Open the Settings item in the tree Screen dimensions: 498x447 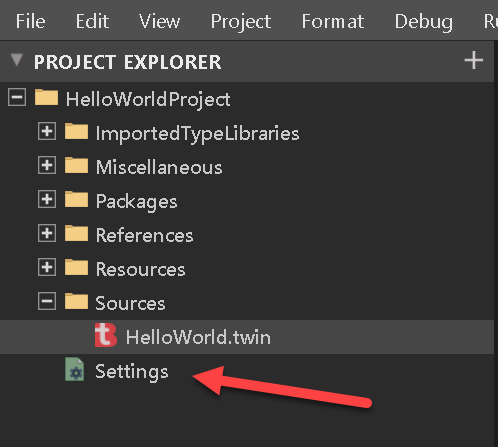[132, 371]
